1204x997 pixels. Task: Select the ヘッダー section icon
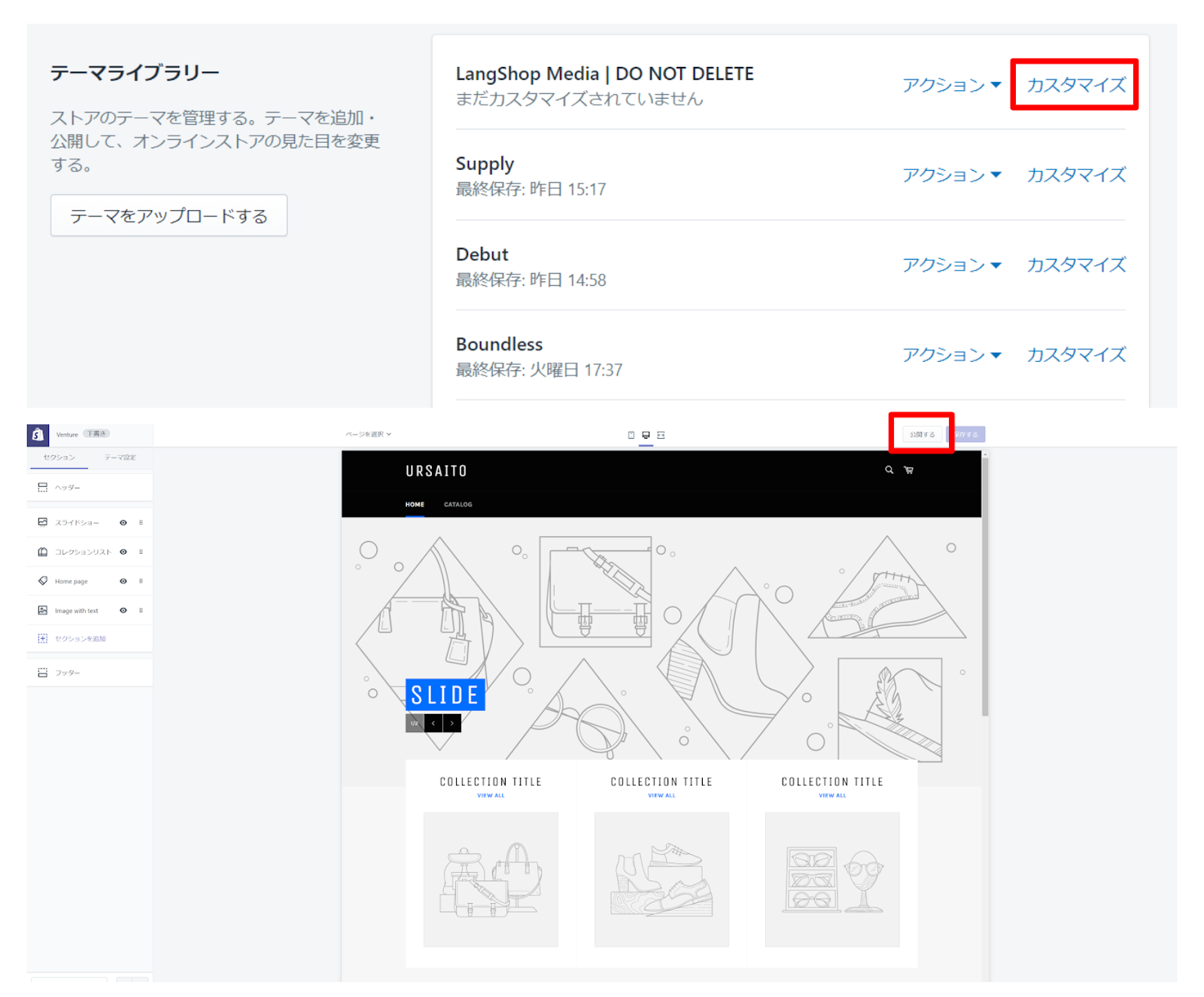43,488
